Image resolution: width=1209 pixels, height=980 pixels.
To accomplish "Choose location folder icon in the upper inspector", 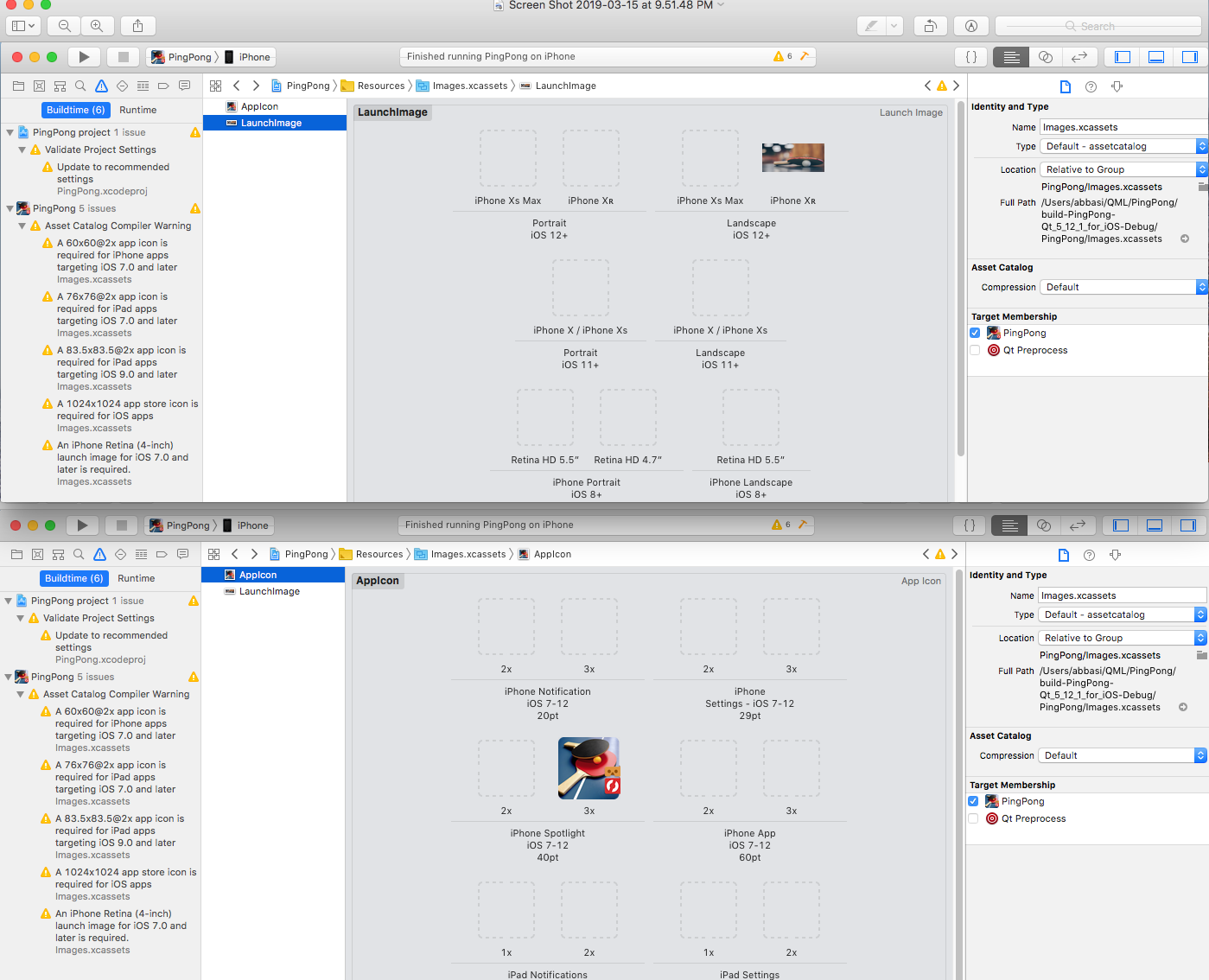I will pos(1203,187).
